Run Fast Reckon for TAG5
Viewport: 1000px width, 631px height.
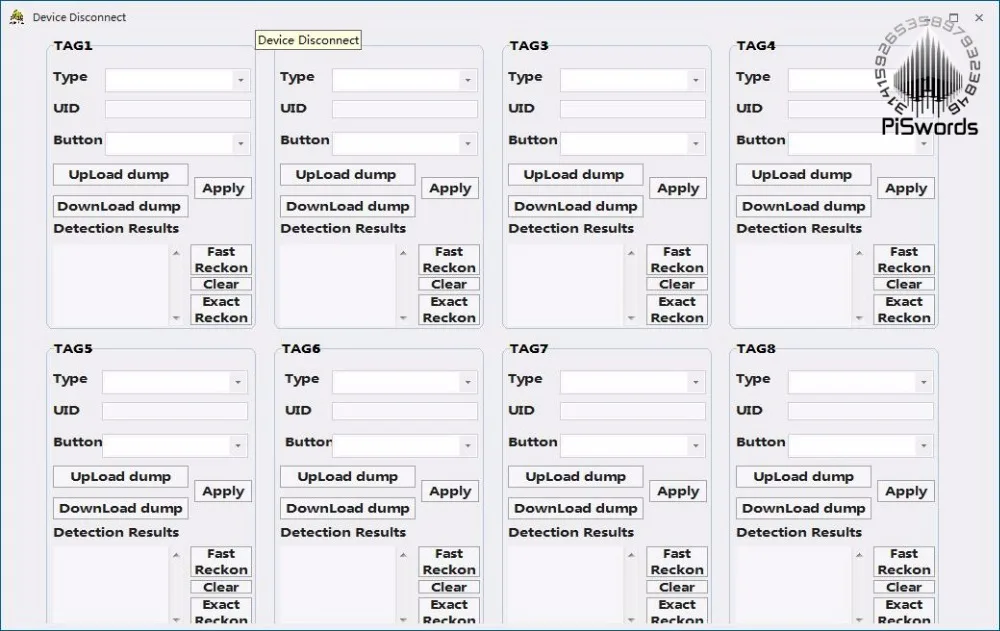(x=221, y=561)
